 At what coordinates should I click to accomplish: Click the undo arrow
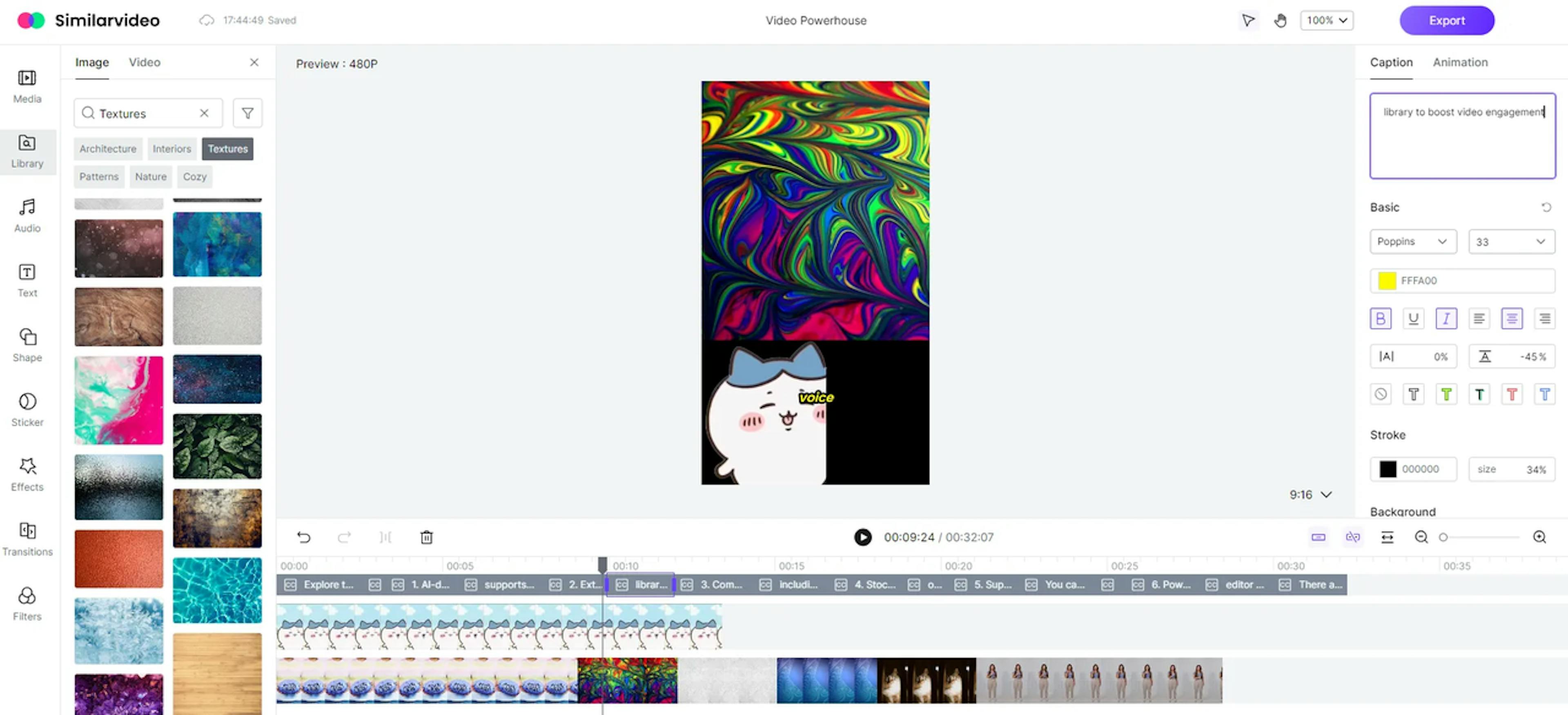[304, 537]
